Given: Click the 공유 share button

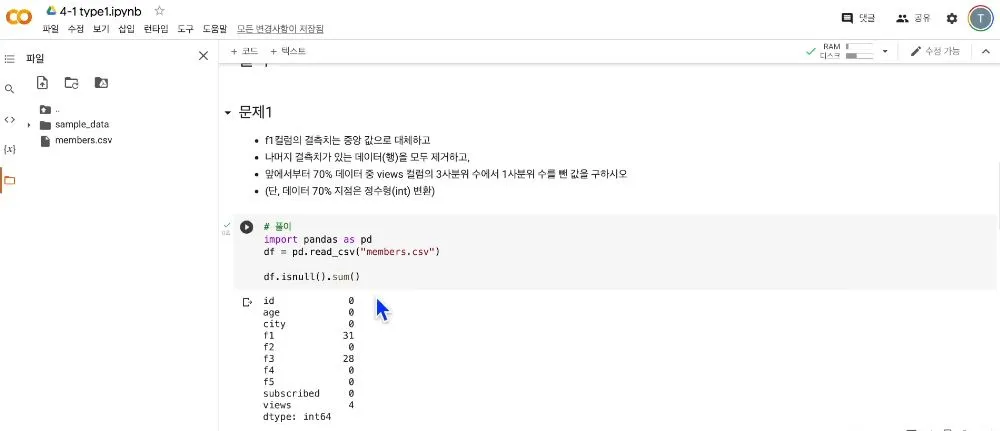Looking at the screenshot, I should (913, 18).
